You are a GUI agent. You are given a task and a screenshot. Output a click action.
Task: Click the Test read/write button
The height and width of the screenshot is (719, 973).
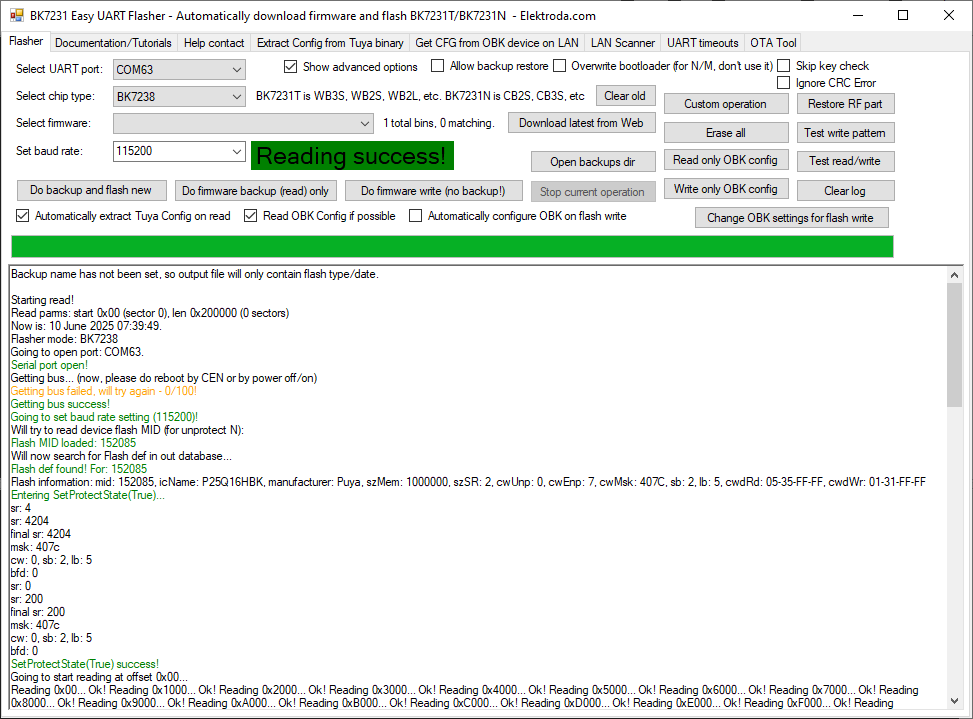pyautogui.click(x=845, y=161)
